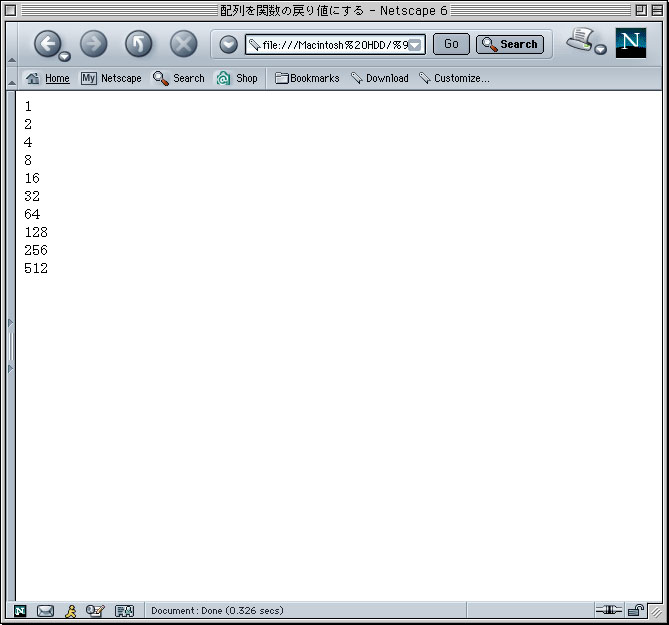Image resolution: width=669 pixels, height=625 pixels.
Task: Open Navigator from the status bar N icon
Action: click(x=20, y=611)
